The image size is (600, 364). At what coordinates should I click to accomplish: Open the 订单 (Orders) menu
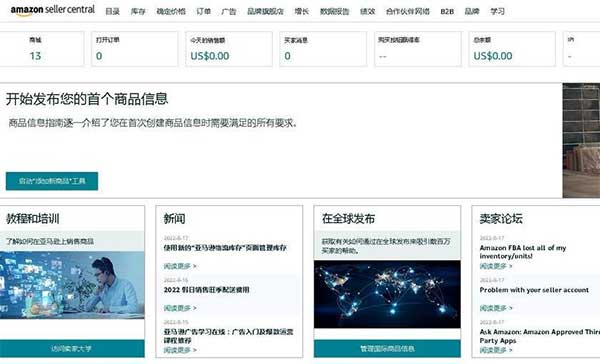pos(204,11)
